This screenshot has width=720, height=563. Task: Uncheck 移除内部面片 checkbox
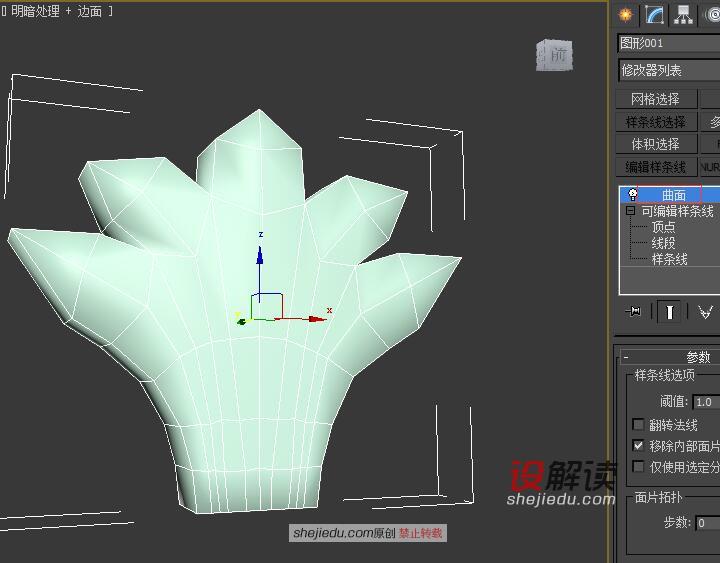639,446
